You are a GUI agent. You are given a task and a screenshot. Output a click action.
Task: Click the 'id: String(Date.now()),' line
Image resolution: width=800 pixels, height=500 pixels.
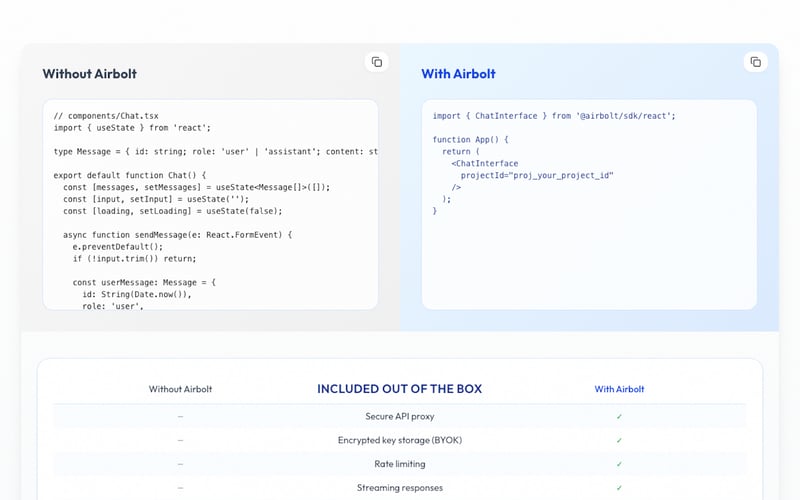(137, 294)
